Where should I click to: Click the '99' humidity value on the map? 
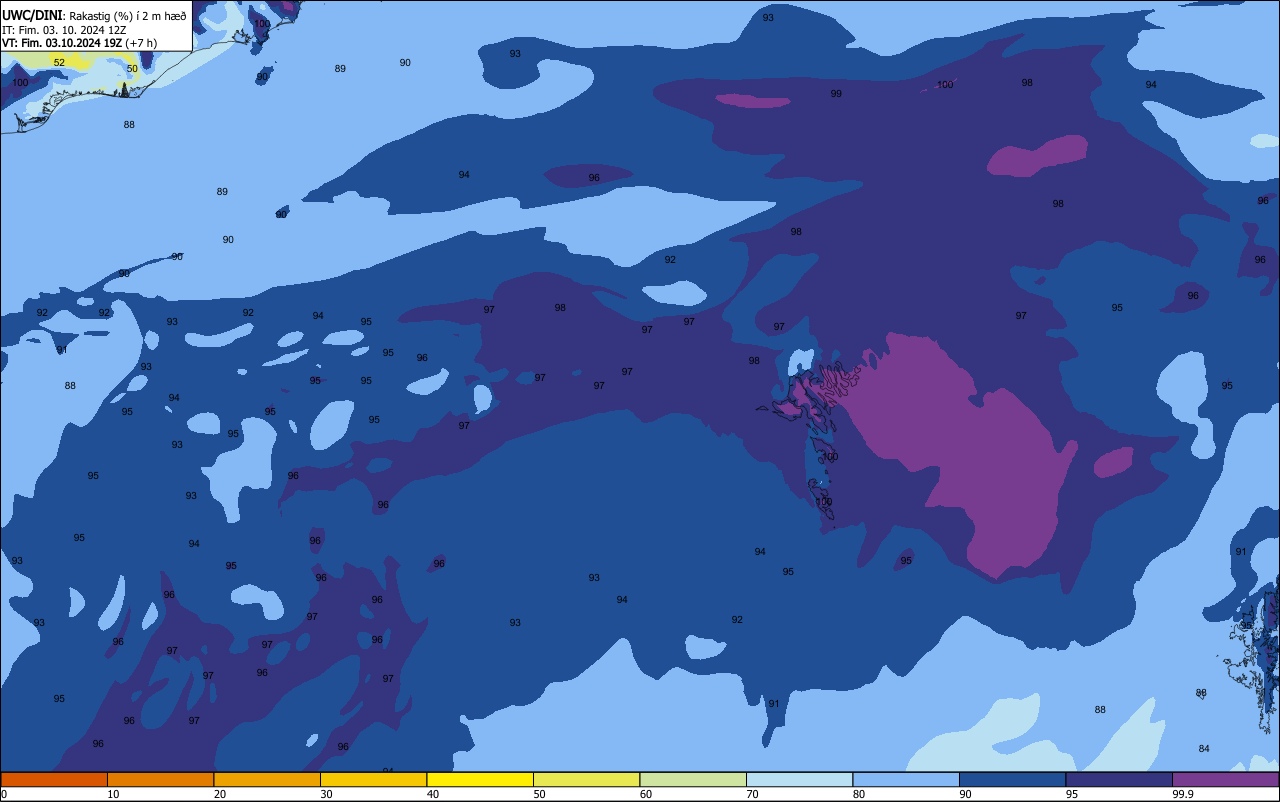pos(836,94)
